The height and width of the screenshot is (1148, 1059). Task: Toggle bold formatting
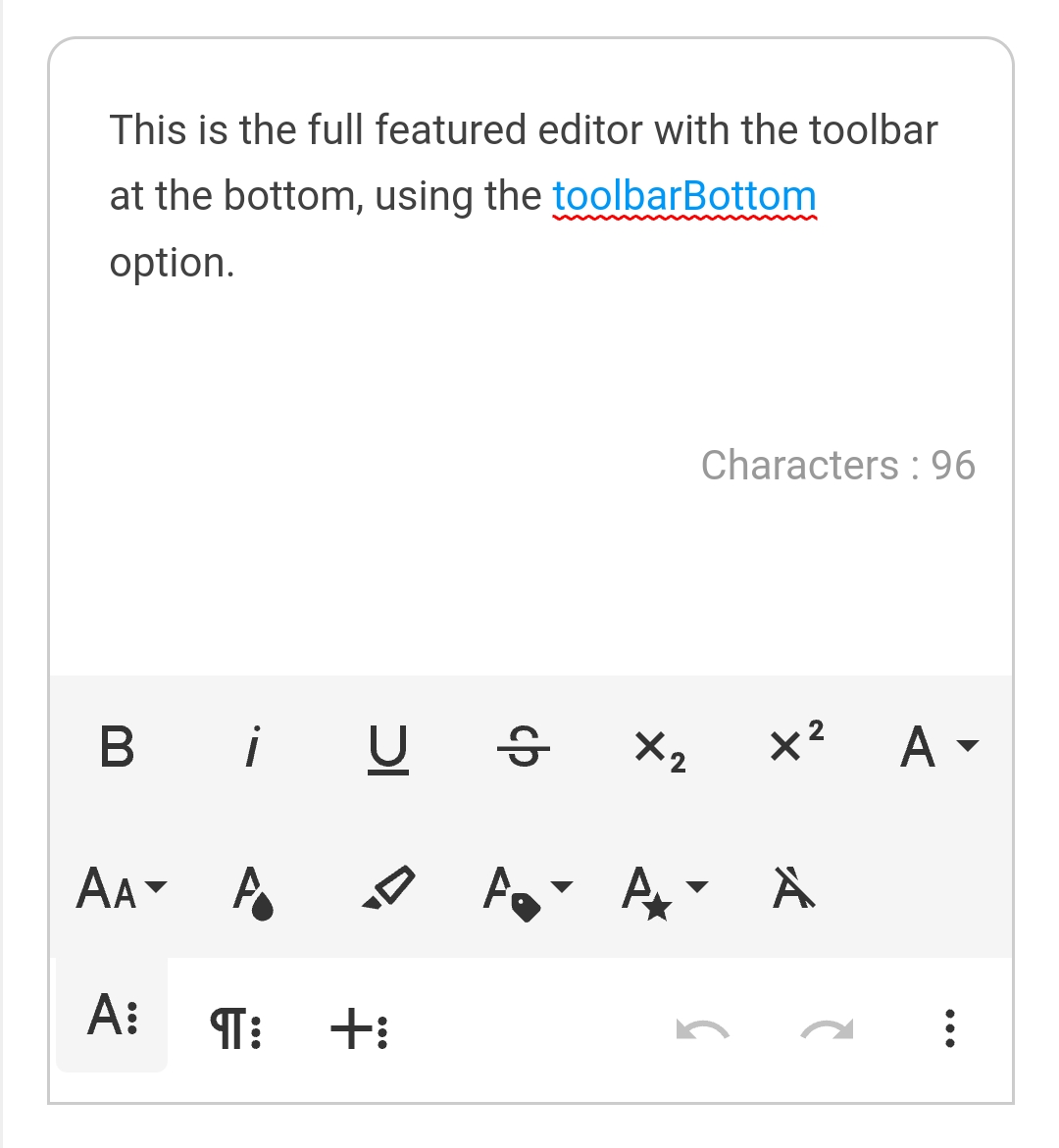pyautogui.click(x=117, y=747)
